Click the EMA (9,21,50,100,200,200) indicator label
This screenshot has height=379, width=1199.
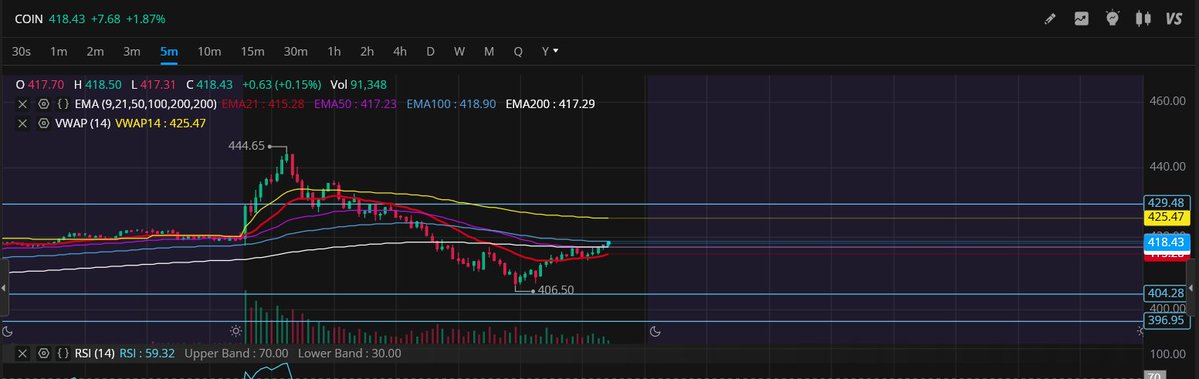coord(145,104)
